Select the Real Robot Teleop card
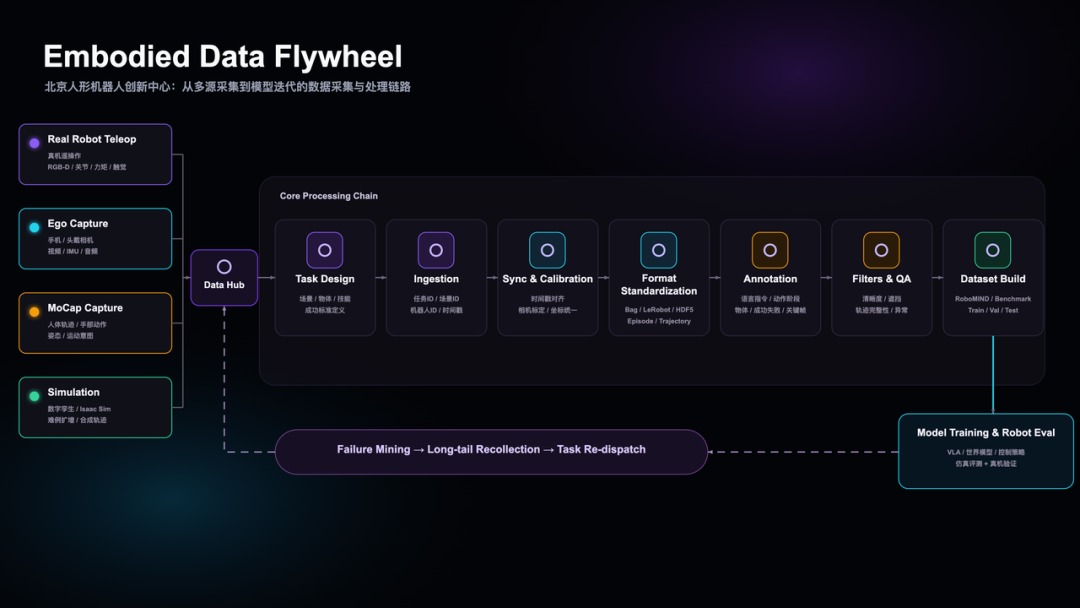This screenshot has width=1080, height=608. click(95, 154)
